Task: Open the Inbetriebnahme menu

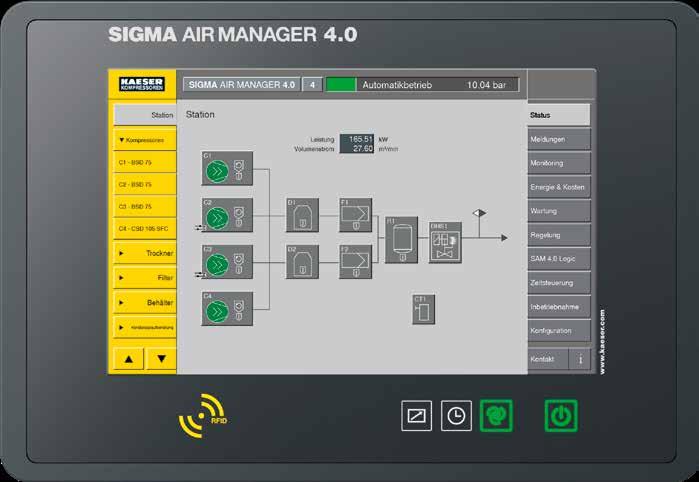Action: click(559, 307)
